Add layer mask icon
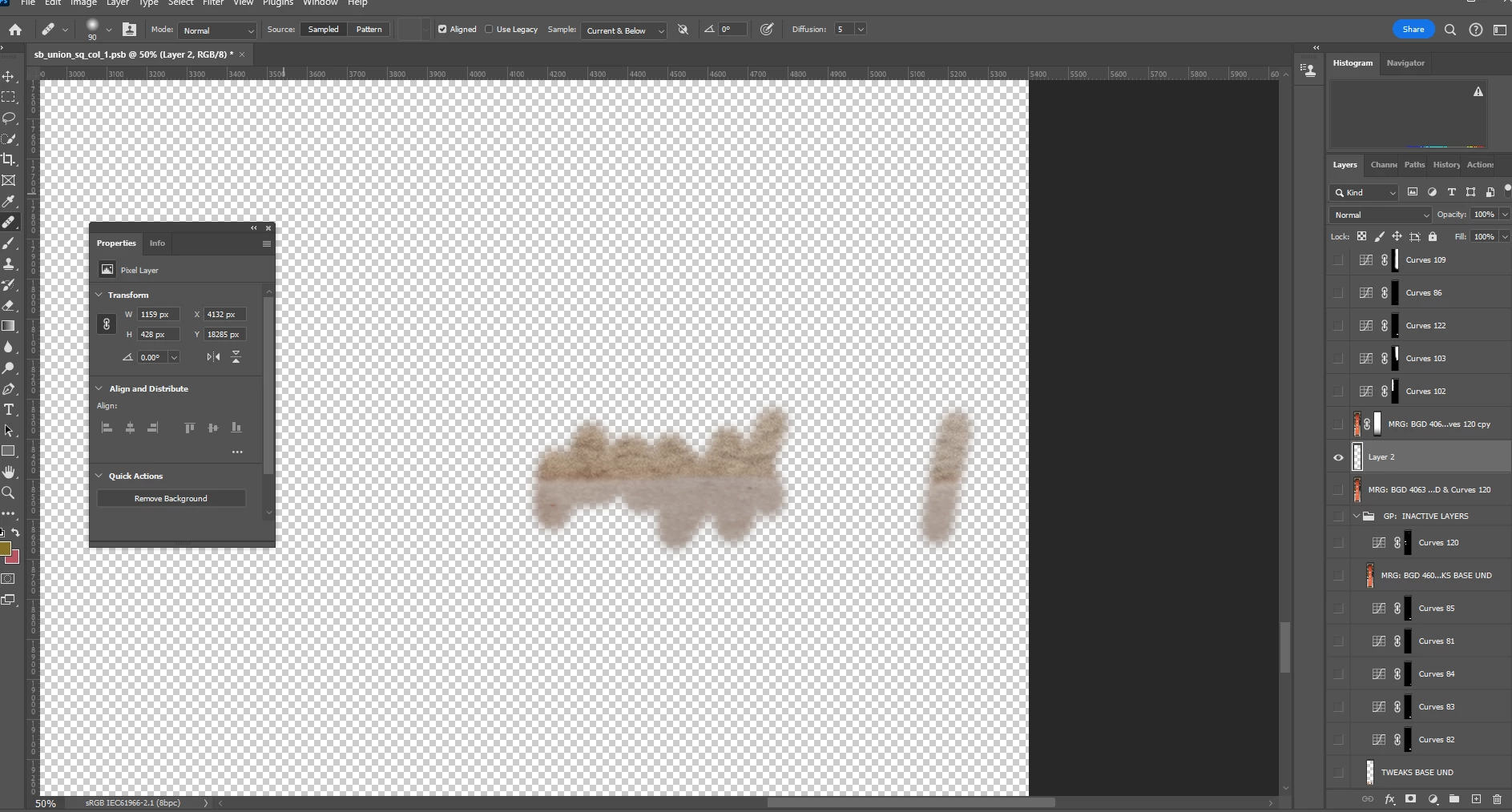 [1411, 799]
